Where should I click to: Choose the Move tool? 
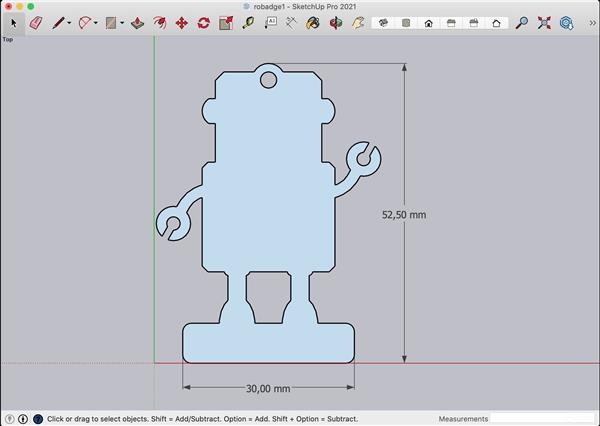181,22
